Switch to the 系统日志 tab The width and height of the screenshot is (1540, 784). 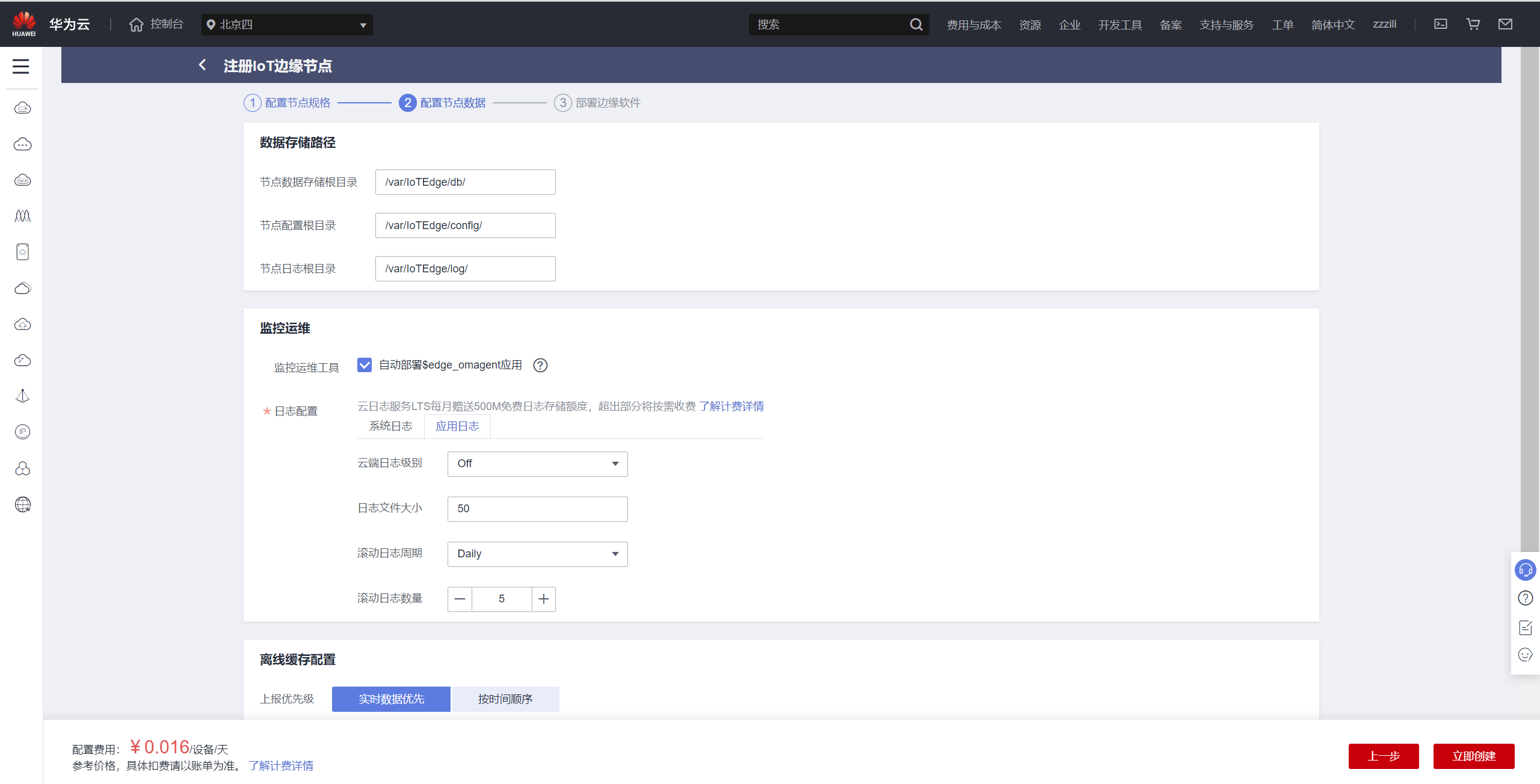coord(390,426)
